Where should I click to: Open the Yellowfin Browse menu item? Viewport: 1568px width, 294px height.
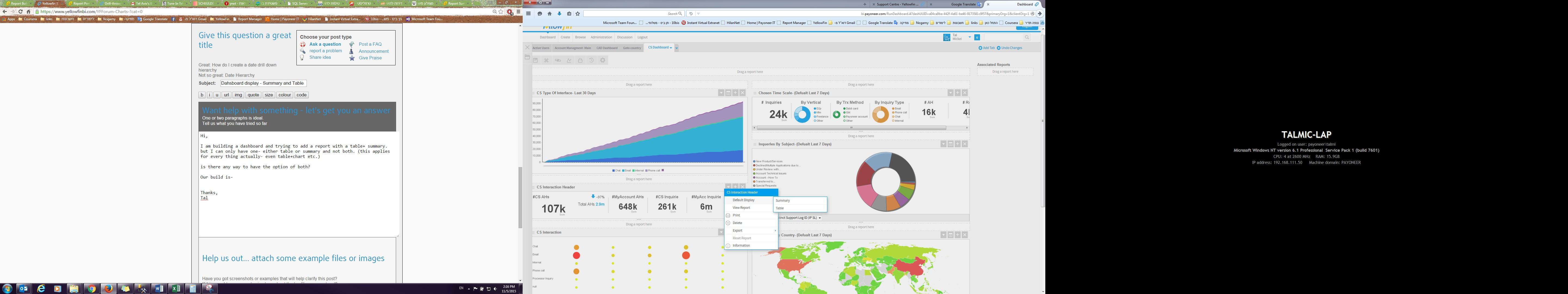click(580, 37)
